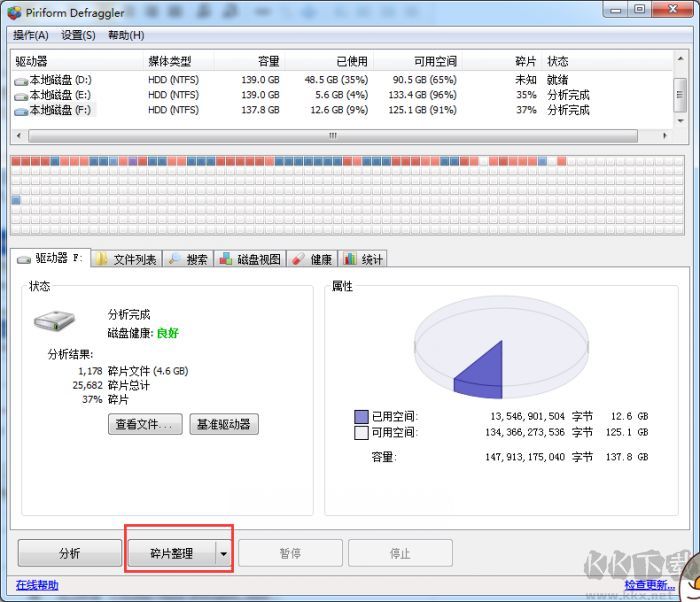Click the 基准驱动器 button
700x602 pixels.
coord(223,424)
